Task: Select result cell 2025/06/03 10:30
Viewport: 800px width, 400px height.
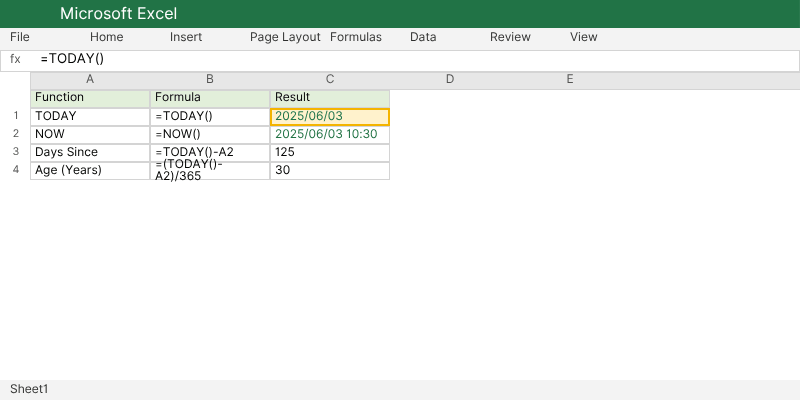Action: pos(330,135)
